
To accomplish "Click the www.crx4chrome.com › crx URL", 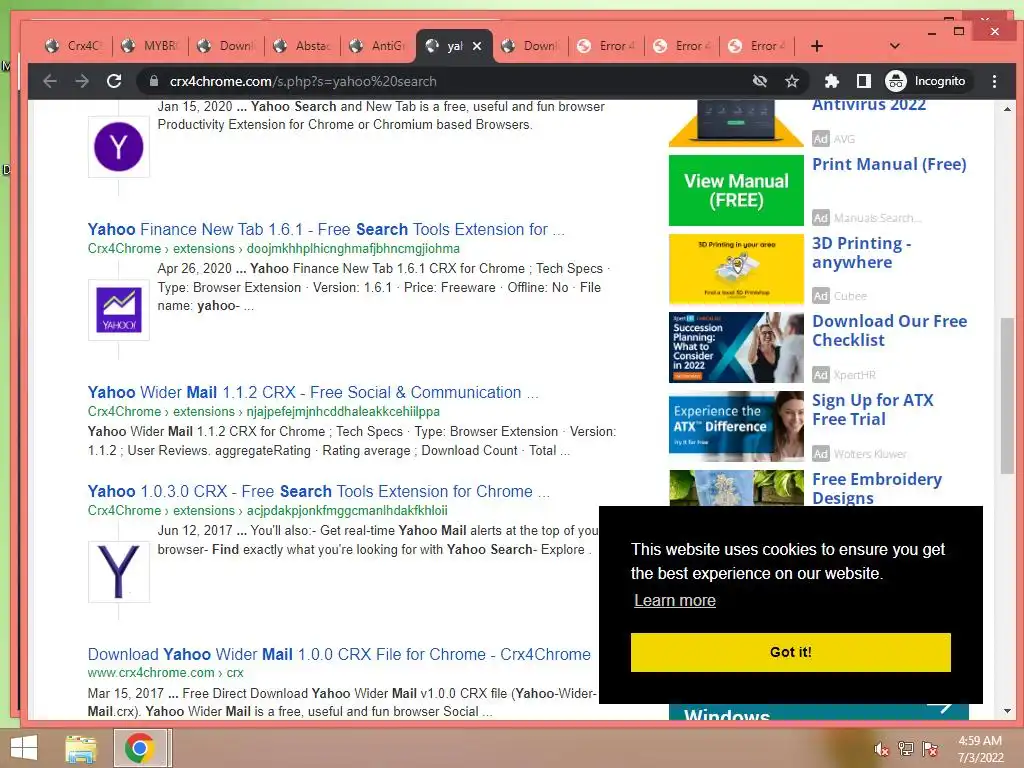I will pos(165,673).
